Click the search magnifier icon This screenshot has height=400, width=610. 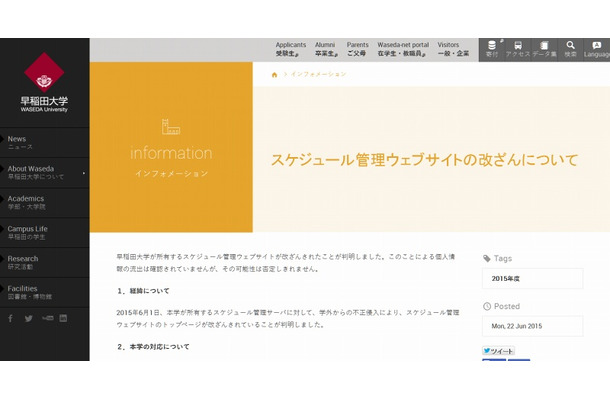(570, 49)
